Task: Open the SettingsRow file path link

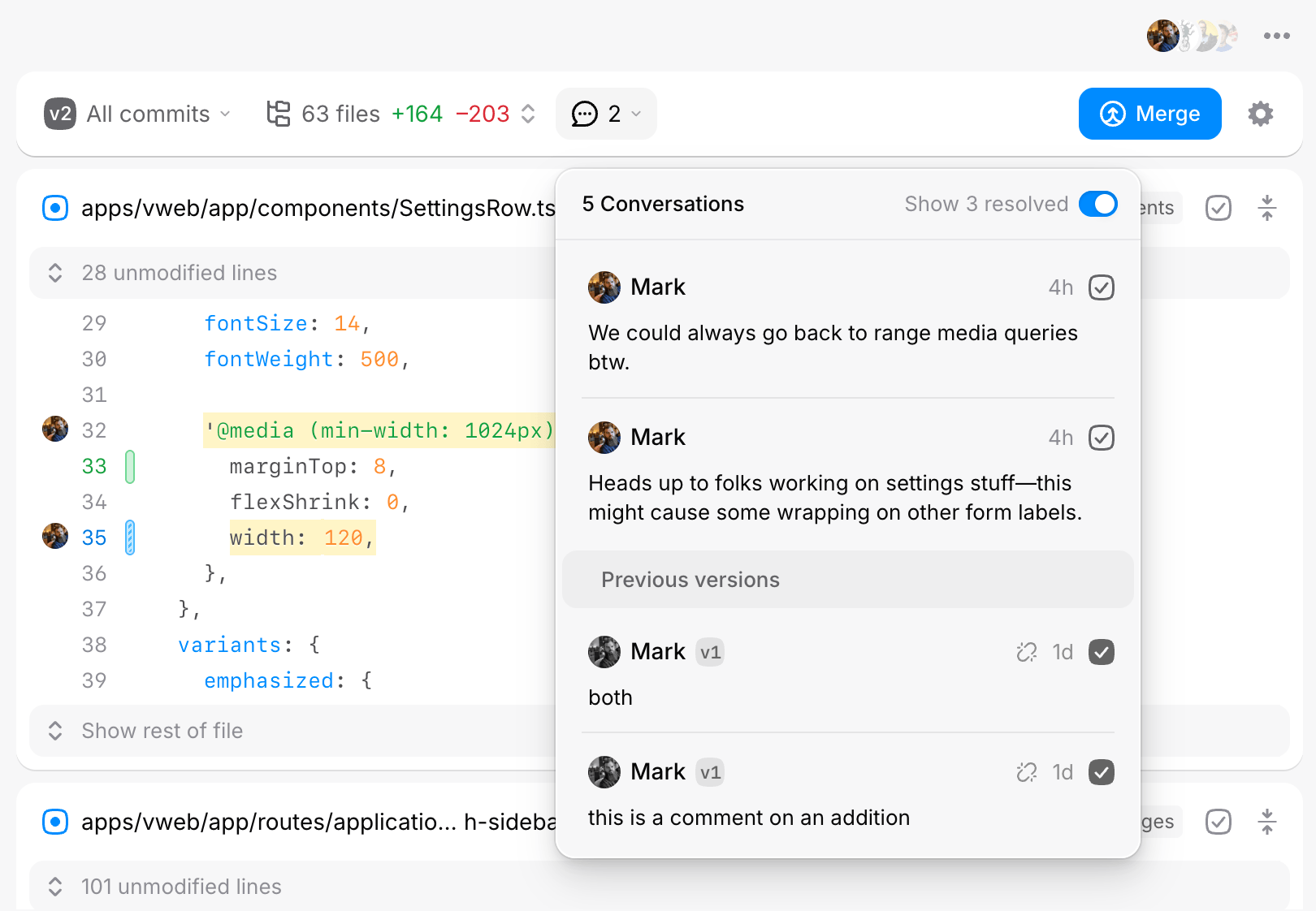Action: point(318,209)
